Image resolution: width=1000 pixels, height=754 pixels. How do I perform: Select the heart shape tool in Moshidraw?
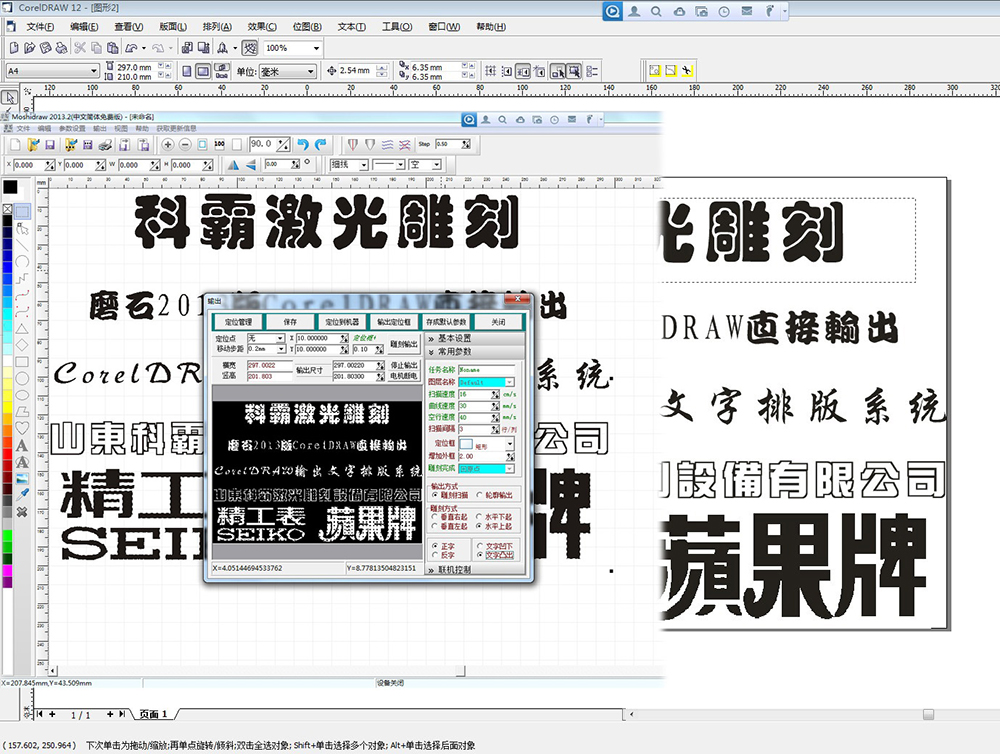(x=22, y=428)
